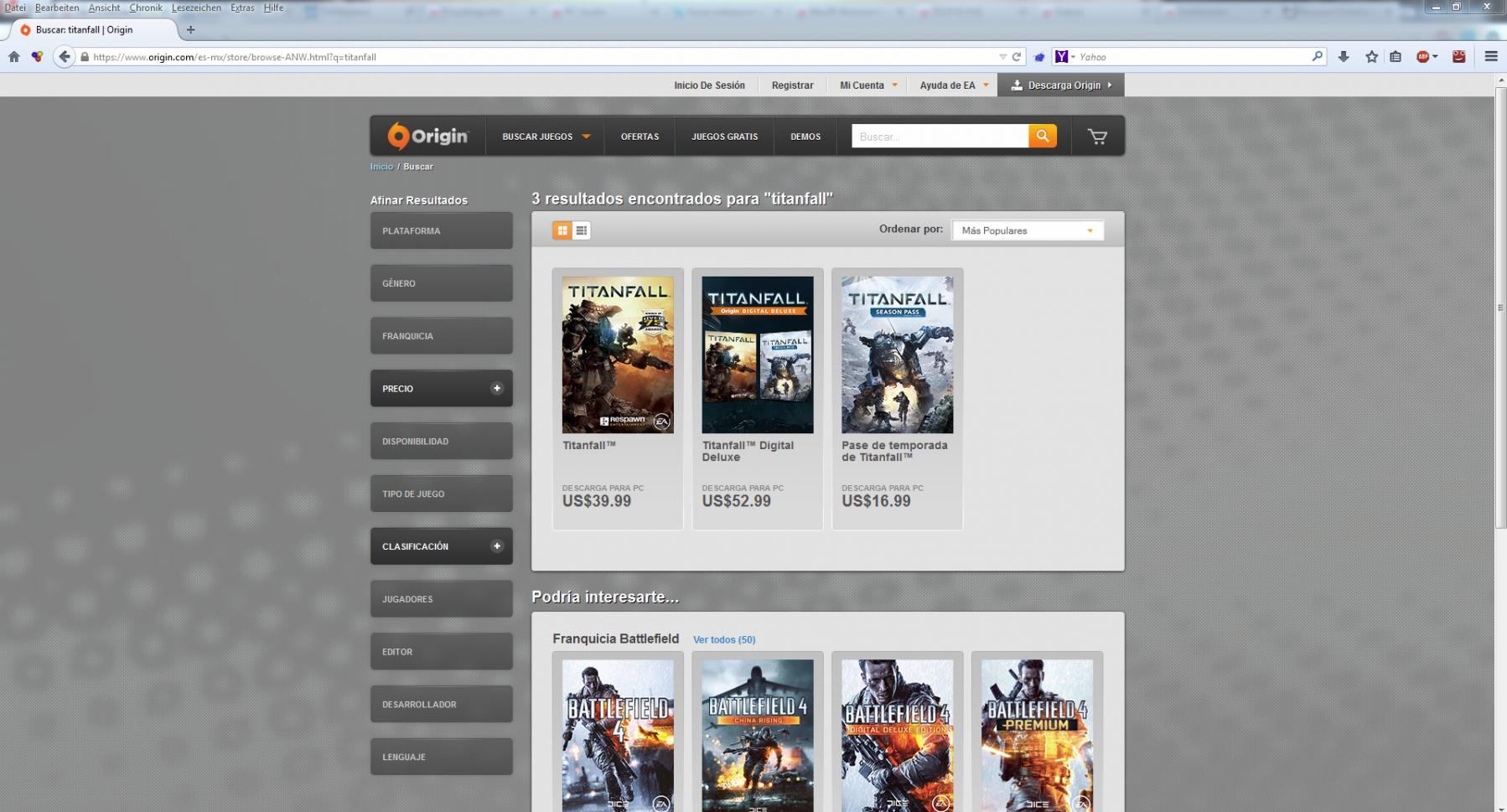Image resolution: width=1507 pixels, height=812 pixels.
Task: Expand the CLASIFICACIÓN filter plus
Action: pos(497,546)
